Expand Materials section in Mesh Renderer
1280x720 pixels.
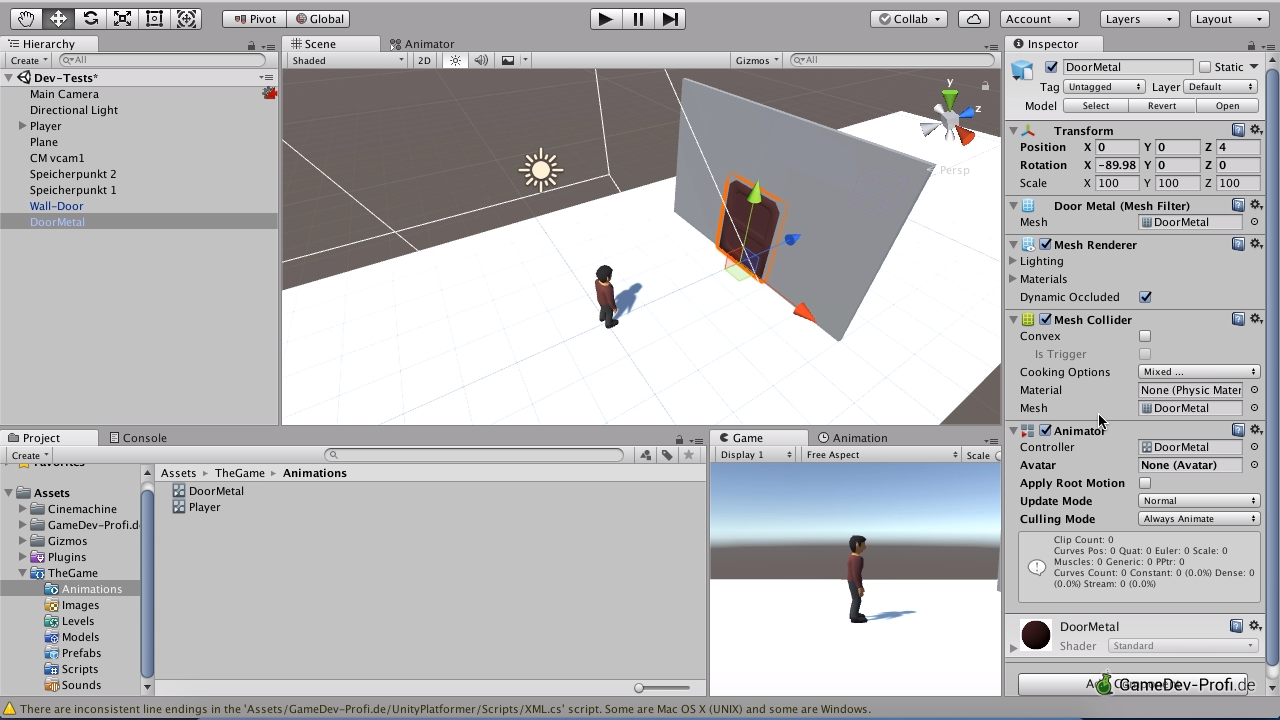click(x=1013, y=279)
